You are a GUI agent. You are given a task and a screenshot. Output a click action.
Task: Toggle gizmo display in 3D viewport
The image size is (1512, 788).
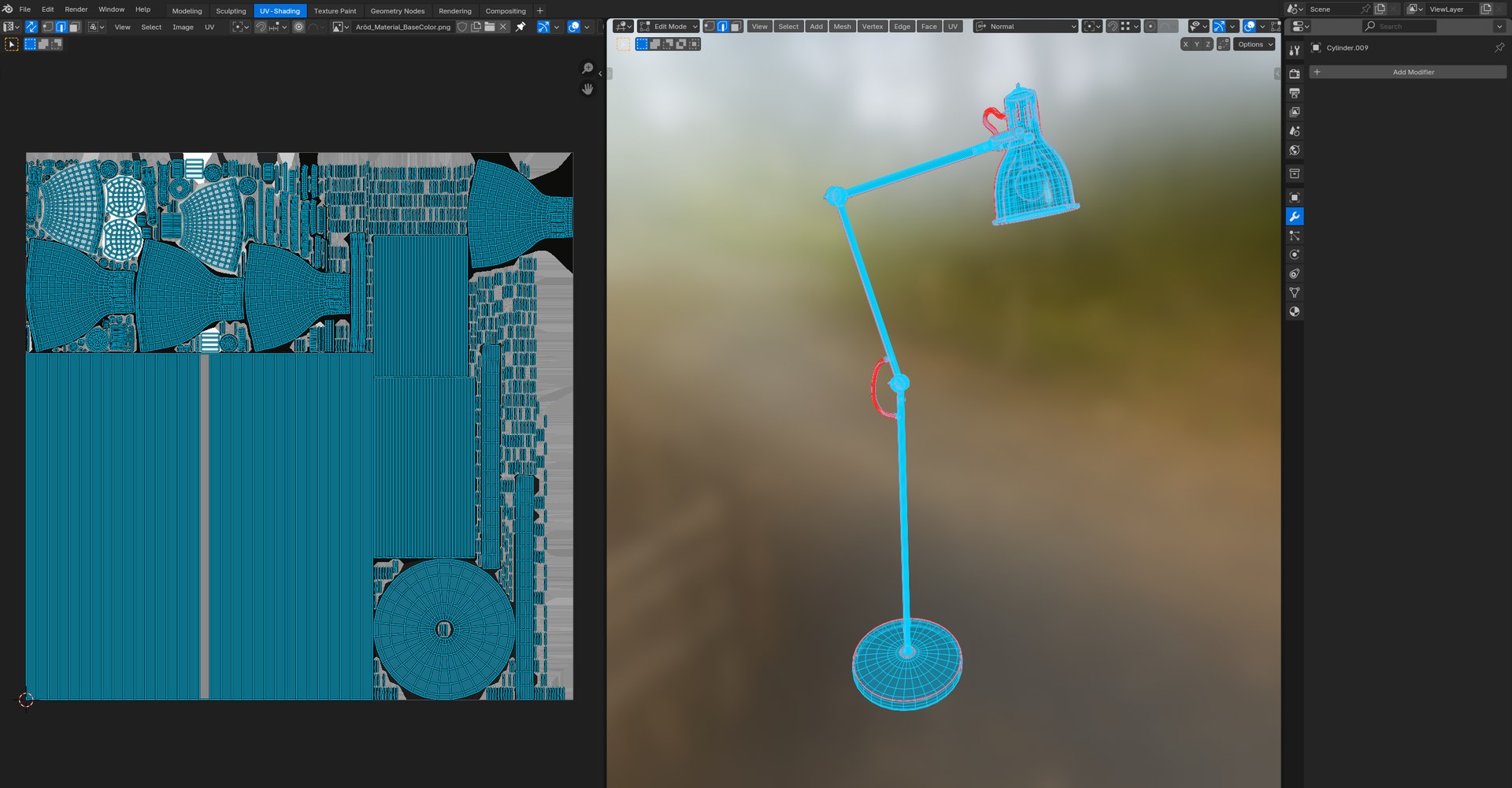click(x=1219, y=27)
